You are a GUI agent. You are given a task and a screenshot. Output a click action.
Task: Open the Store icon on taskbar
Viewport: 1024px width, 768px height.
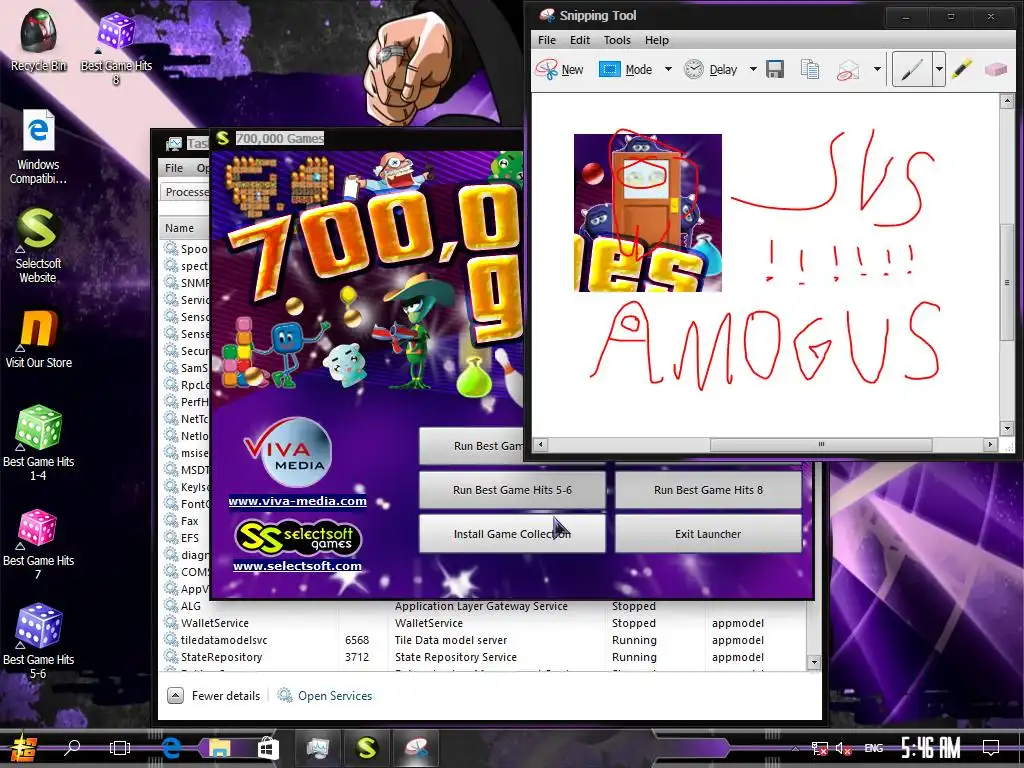[267, 748]
